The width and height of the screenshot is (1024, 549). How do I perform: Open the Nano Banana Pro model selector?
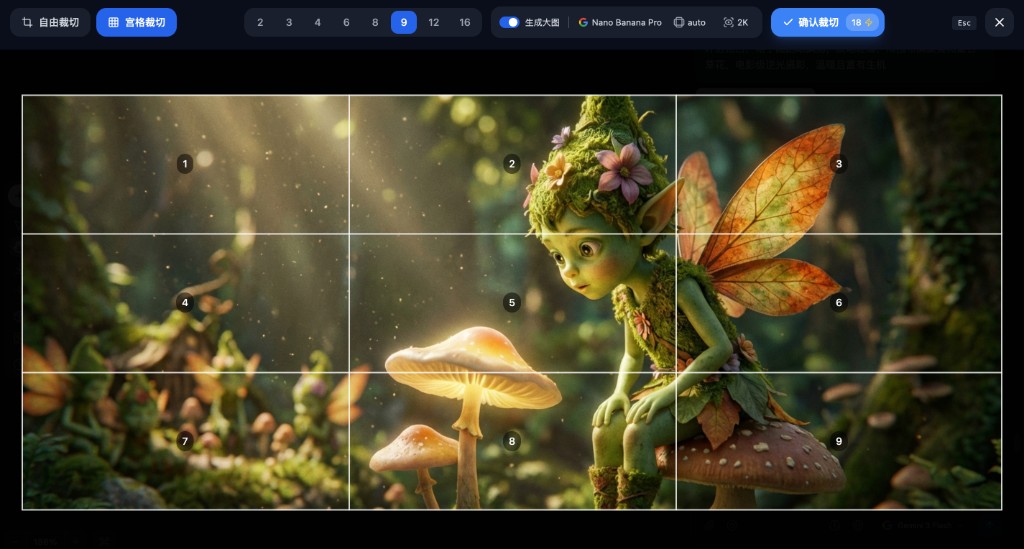[620, 22]
